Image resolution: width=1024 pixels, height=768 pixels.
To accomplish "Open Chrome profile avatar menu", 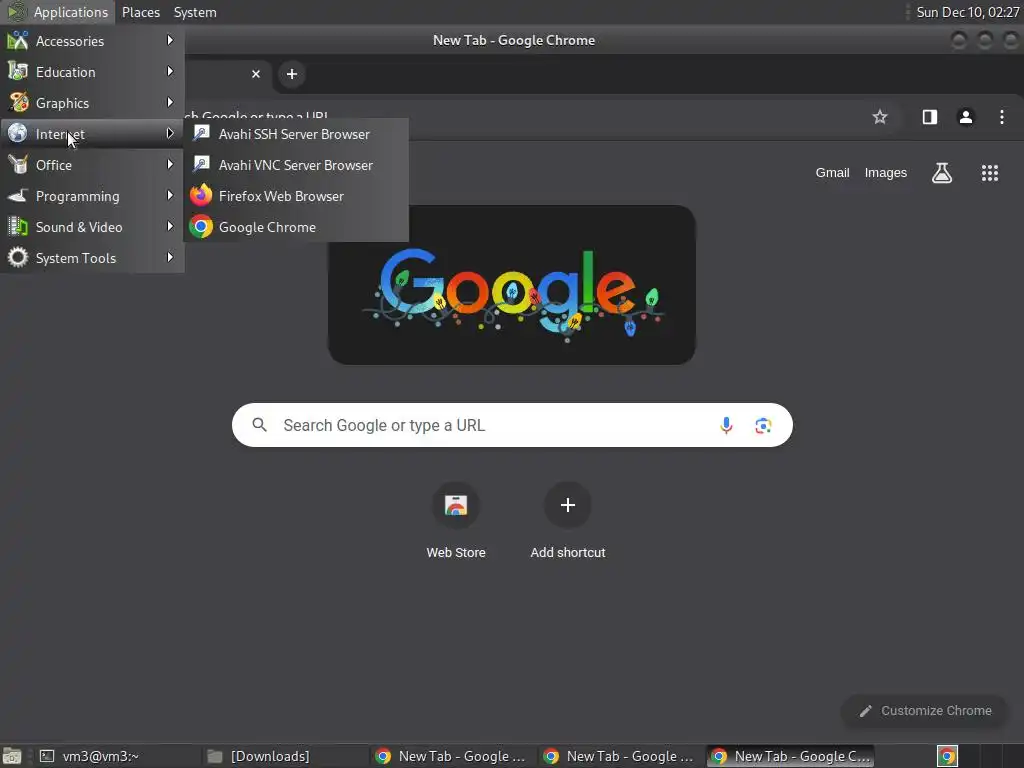I will tap(965, 117).
